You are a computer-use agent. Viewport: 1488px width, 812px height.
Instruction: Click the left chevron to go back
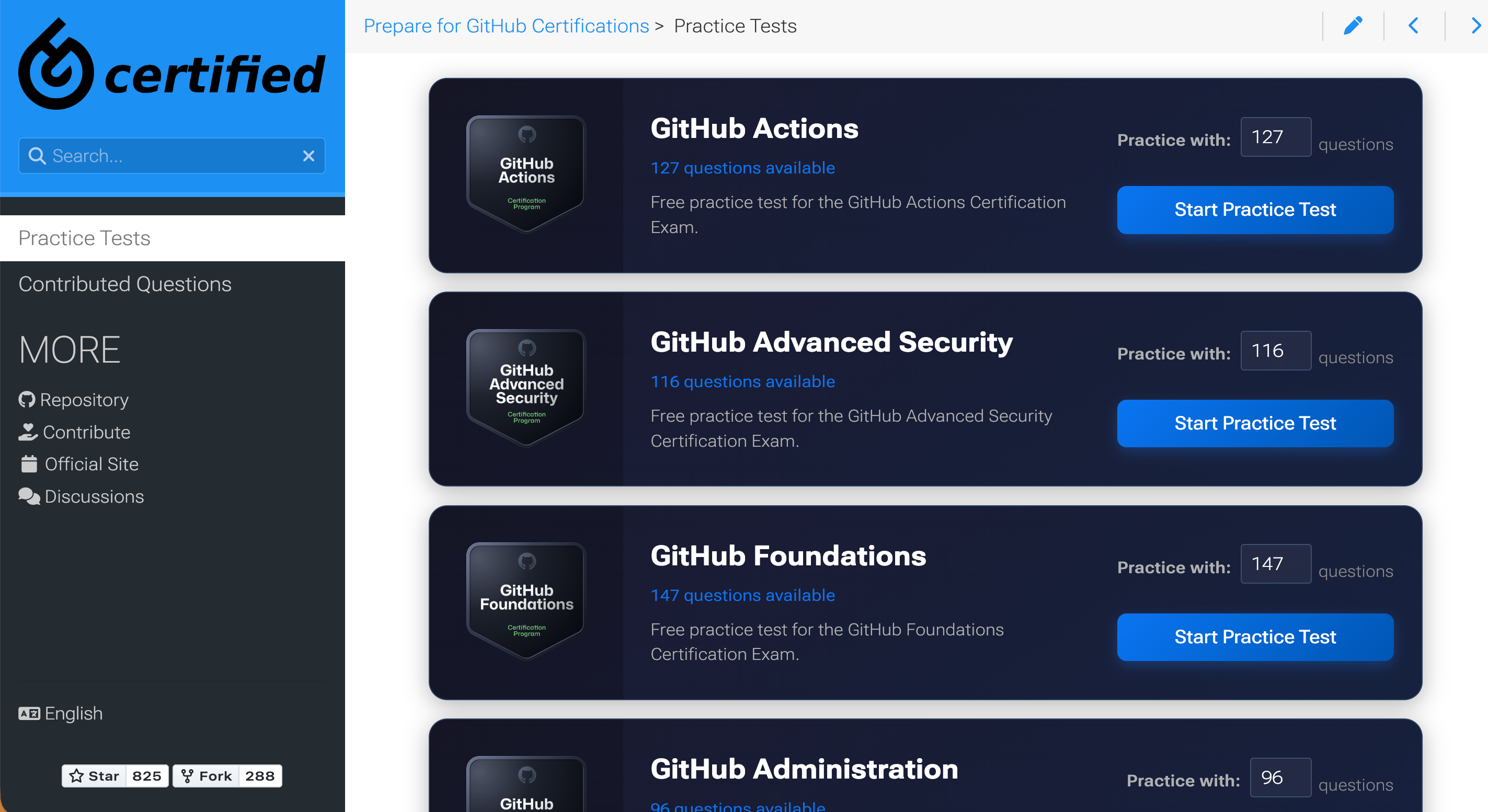pyautogui.click(x=1413, y=26)
